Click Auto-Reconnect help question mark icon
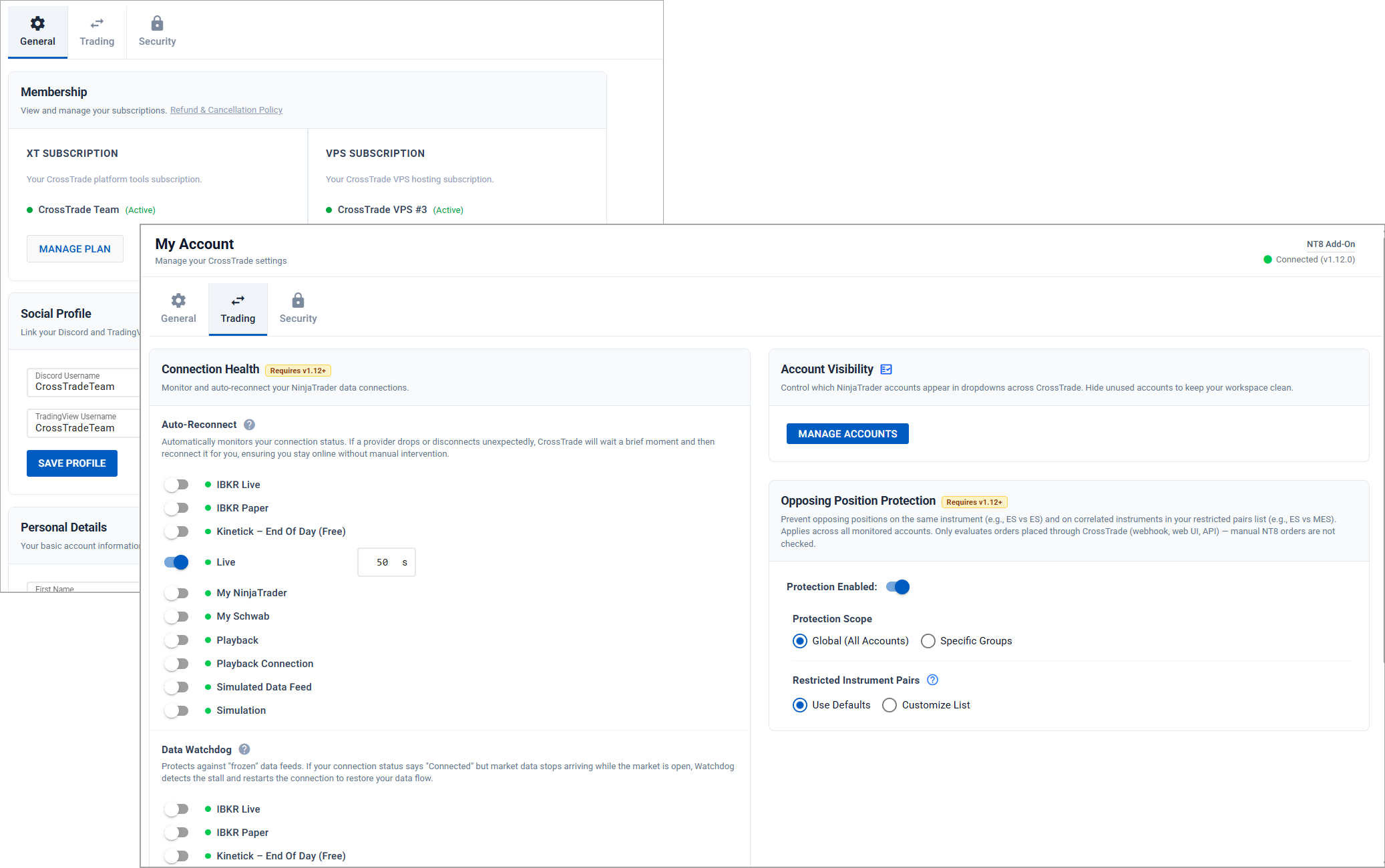Screen dimensions: 1385x868 coord(249,425)
